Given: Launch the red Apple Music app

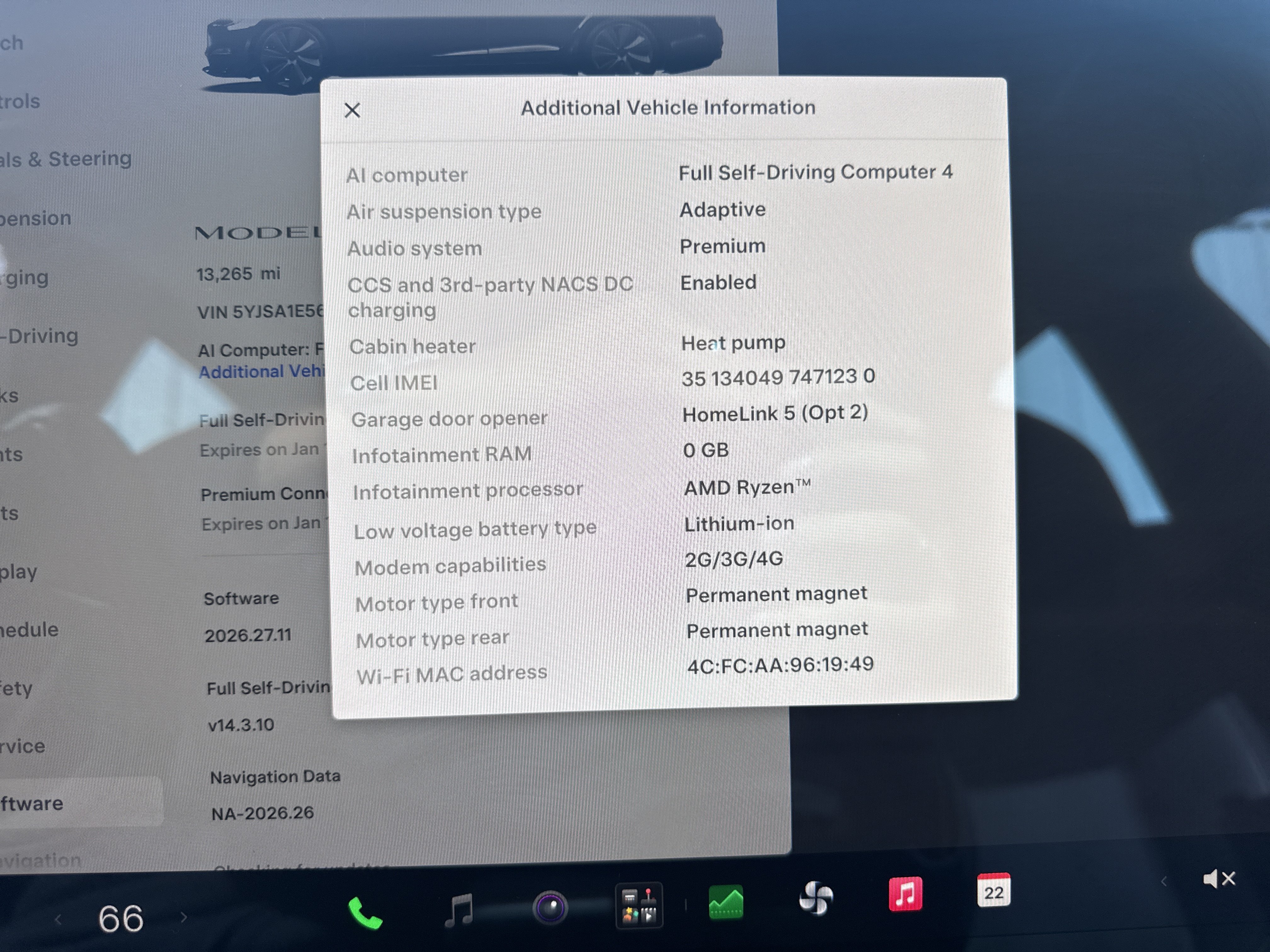Looking at the screenshot, I should point(906,894).
